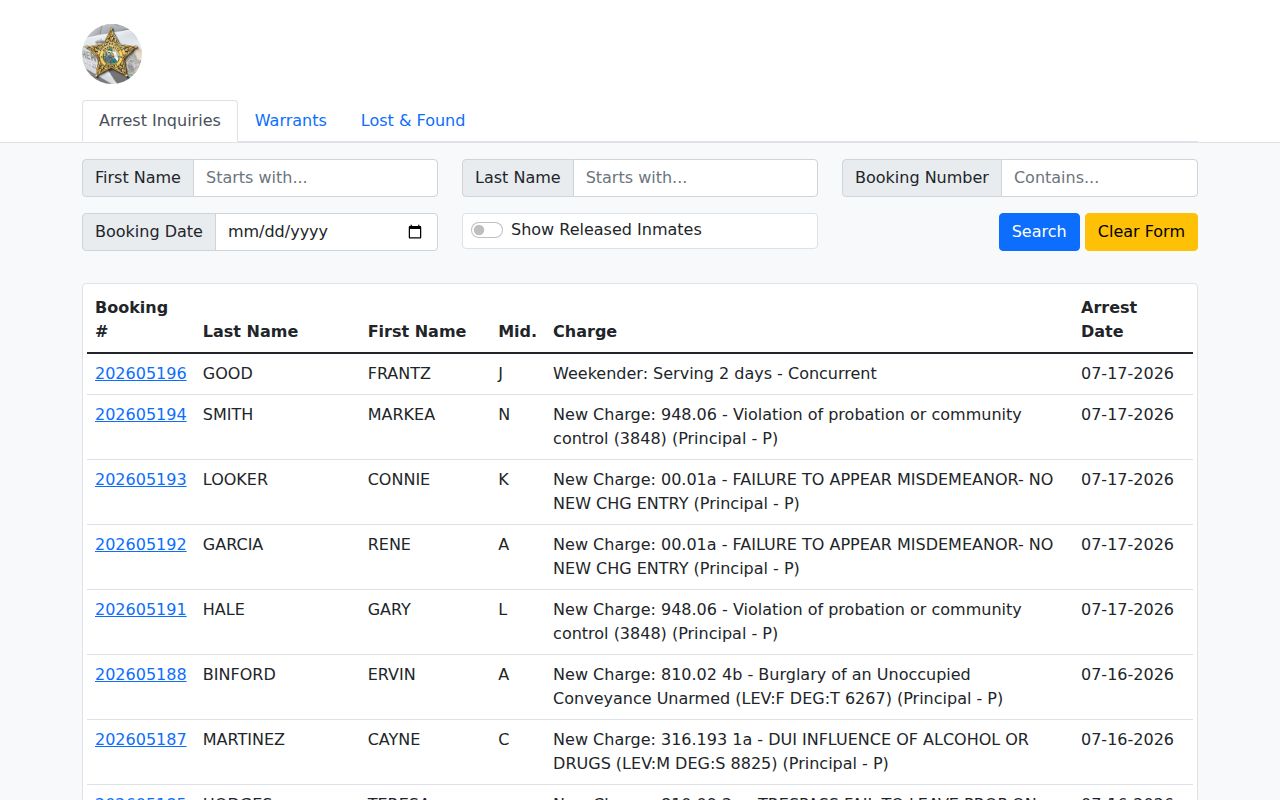Click first name MARKEA
Viewport: 1280px width, 800px height.
pos(401,415)
